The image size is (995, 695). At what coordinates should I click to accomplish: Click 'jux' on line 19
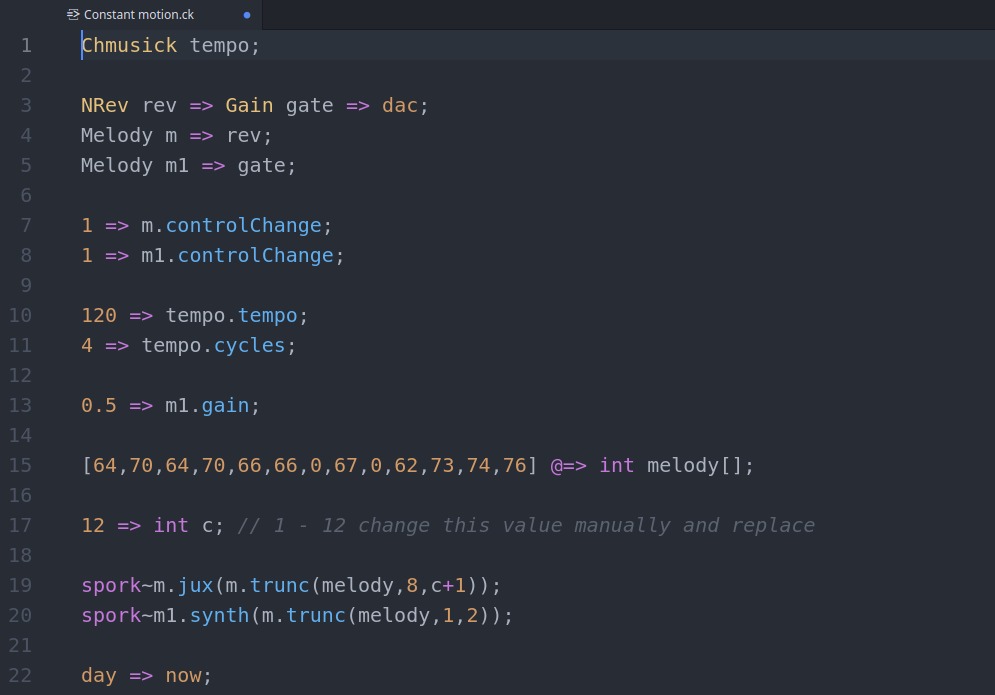(x=195, y=586)
